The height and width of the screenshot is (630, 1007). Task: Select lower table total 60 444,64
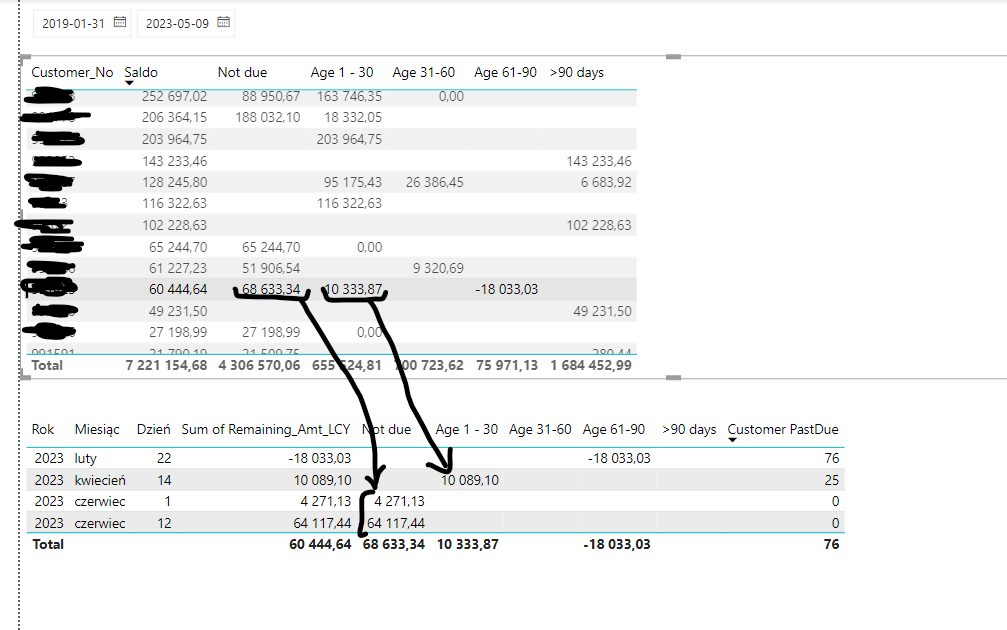point(320,545)
